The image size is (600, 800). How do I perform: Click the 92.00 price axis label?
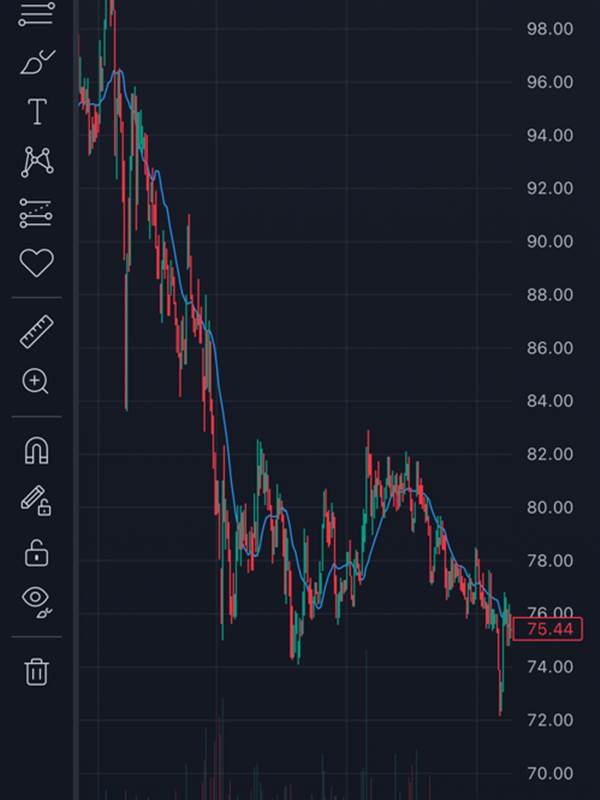[550, 188]
